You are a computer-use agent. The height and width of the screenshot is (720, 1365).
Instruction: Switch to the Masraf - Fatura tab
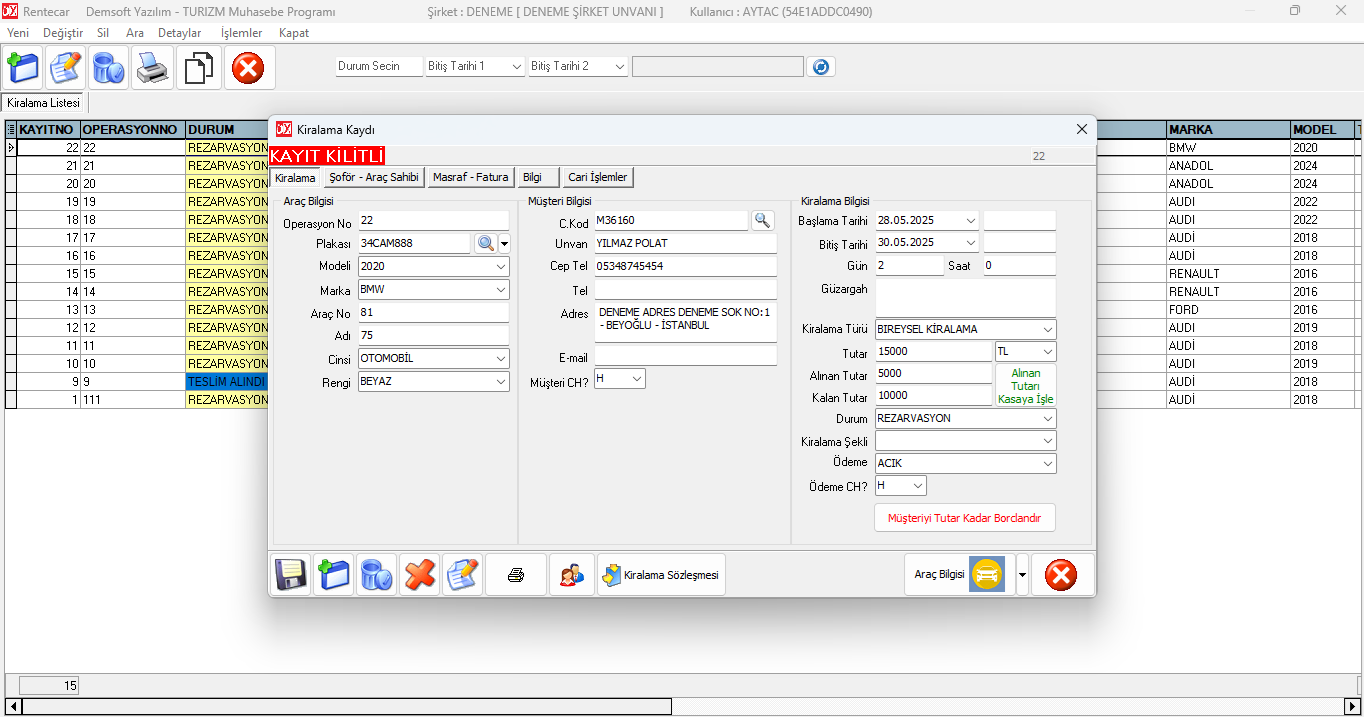click(x=470, y=178)
